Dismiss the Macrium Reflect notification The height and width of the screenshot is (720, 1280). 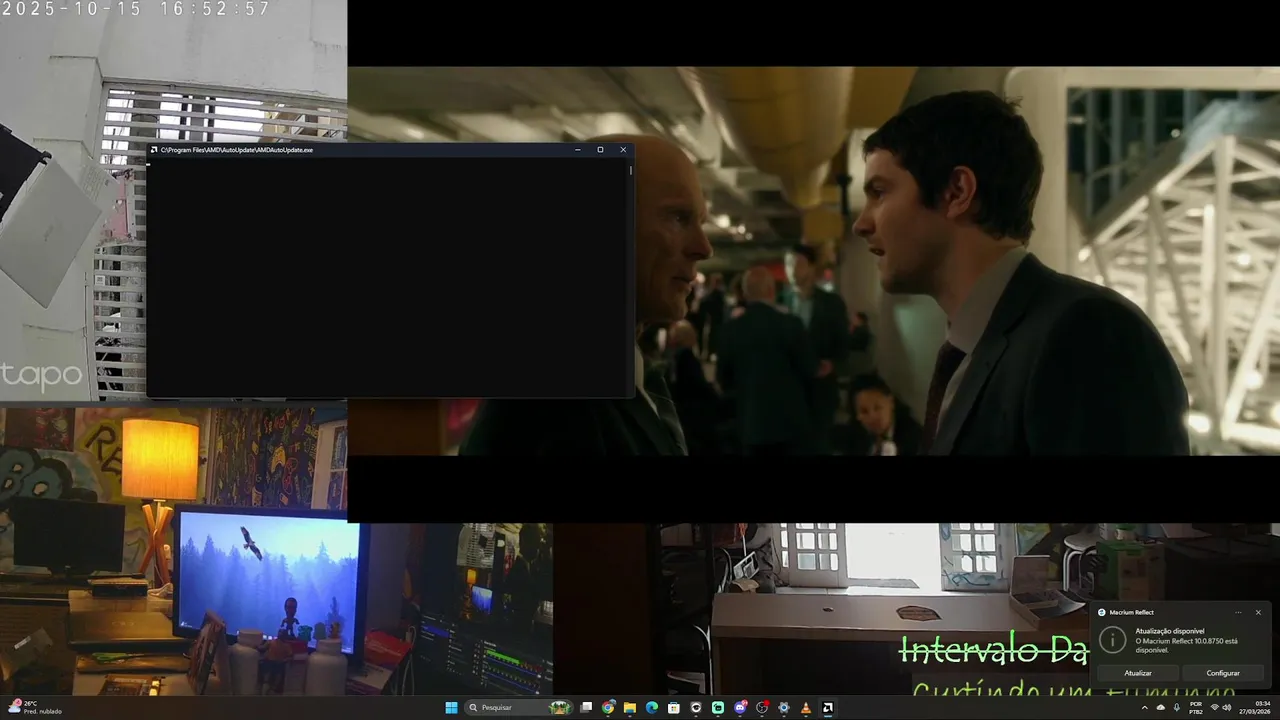[x=1258, y=612]
